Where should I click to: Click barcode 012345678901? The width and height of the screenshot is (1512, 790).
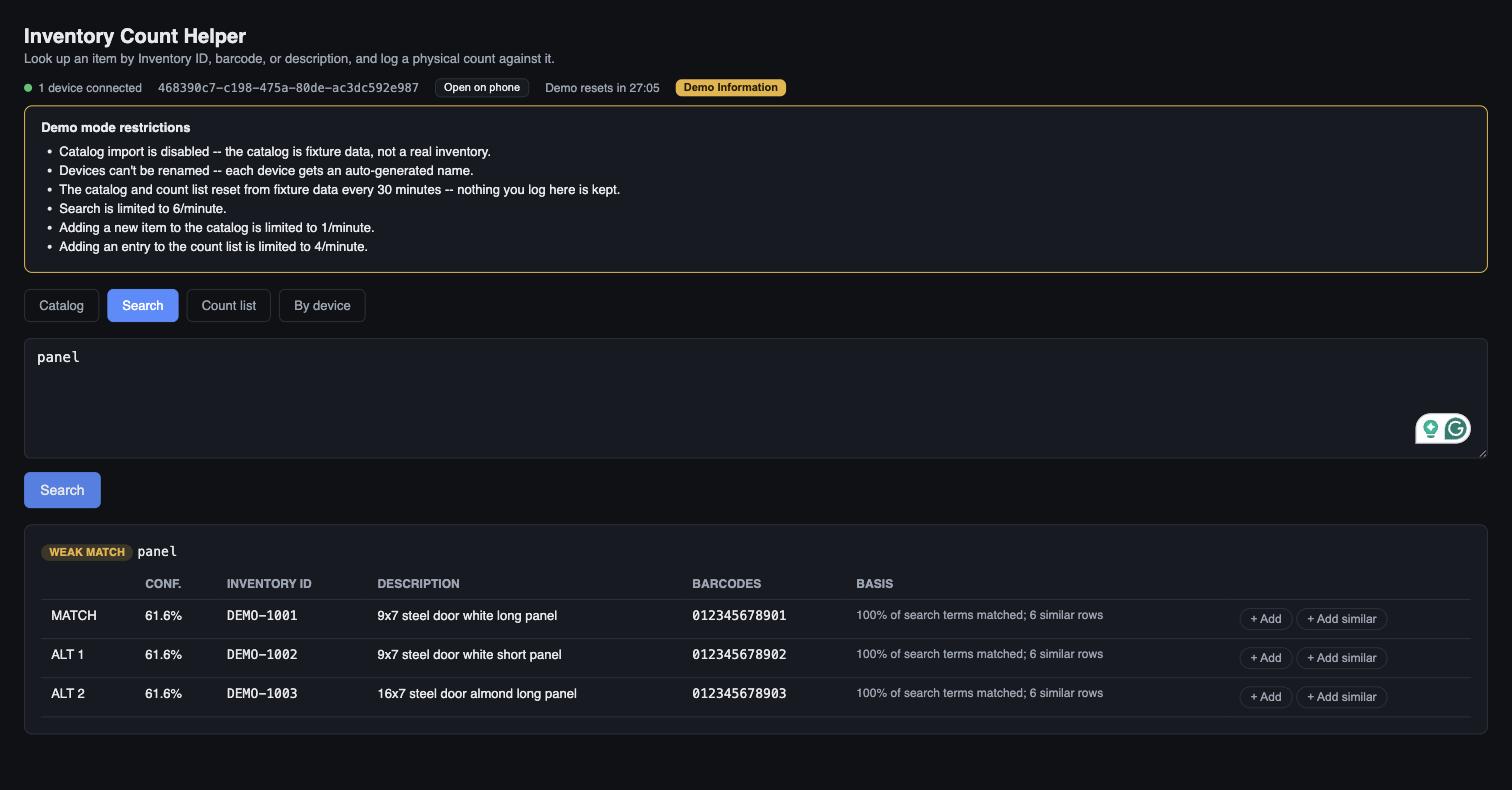coord(739,616)
